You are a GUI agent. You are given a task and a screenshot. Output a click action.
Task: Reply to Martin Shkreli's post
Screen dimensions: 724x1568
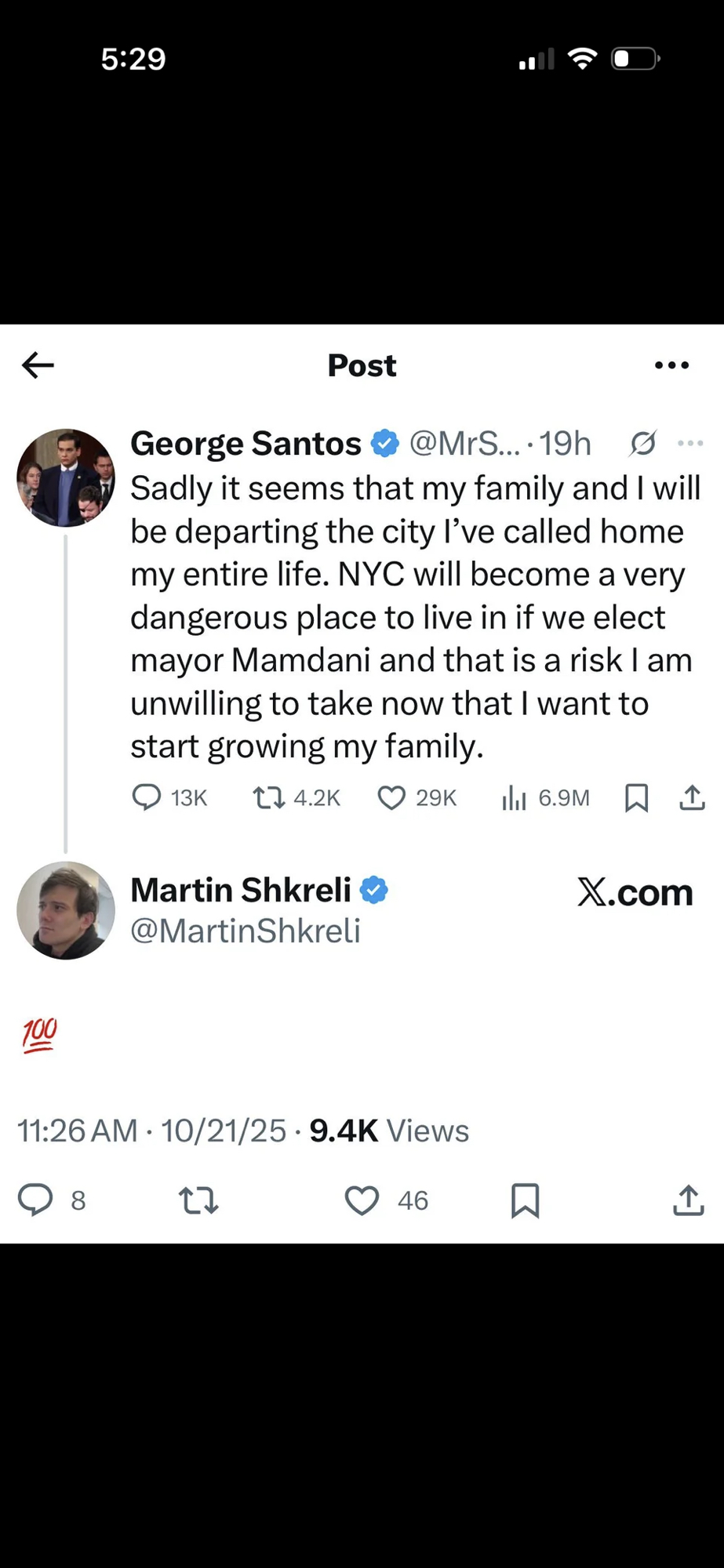(35, 1200)
